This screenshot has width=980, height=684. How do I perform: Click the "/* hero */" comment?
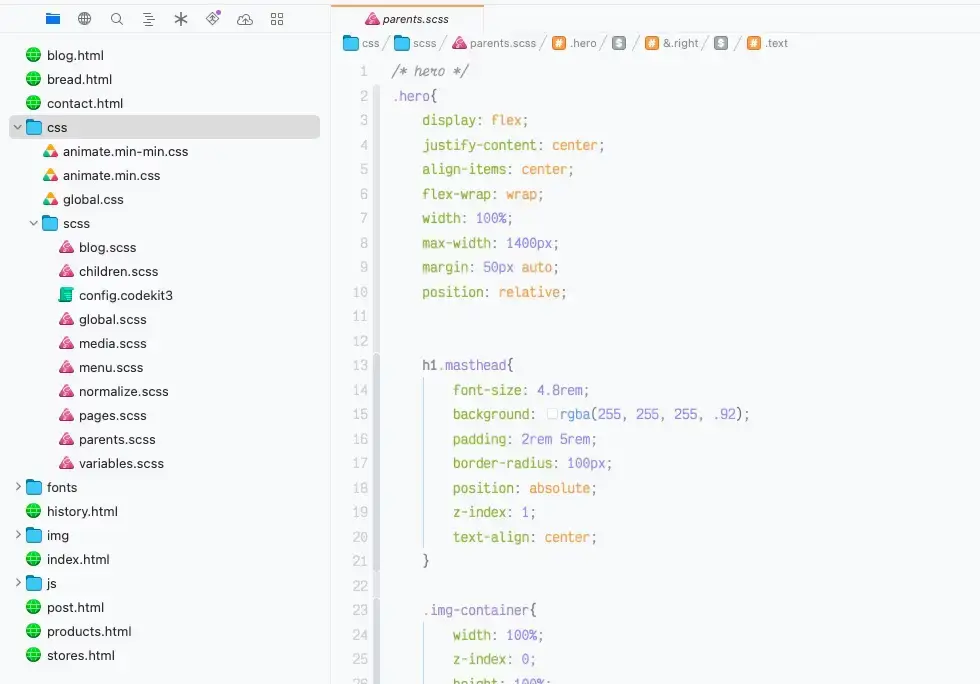click(430, 71)
